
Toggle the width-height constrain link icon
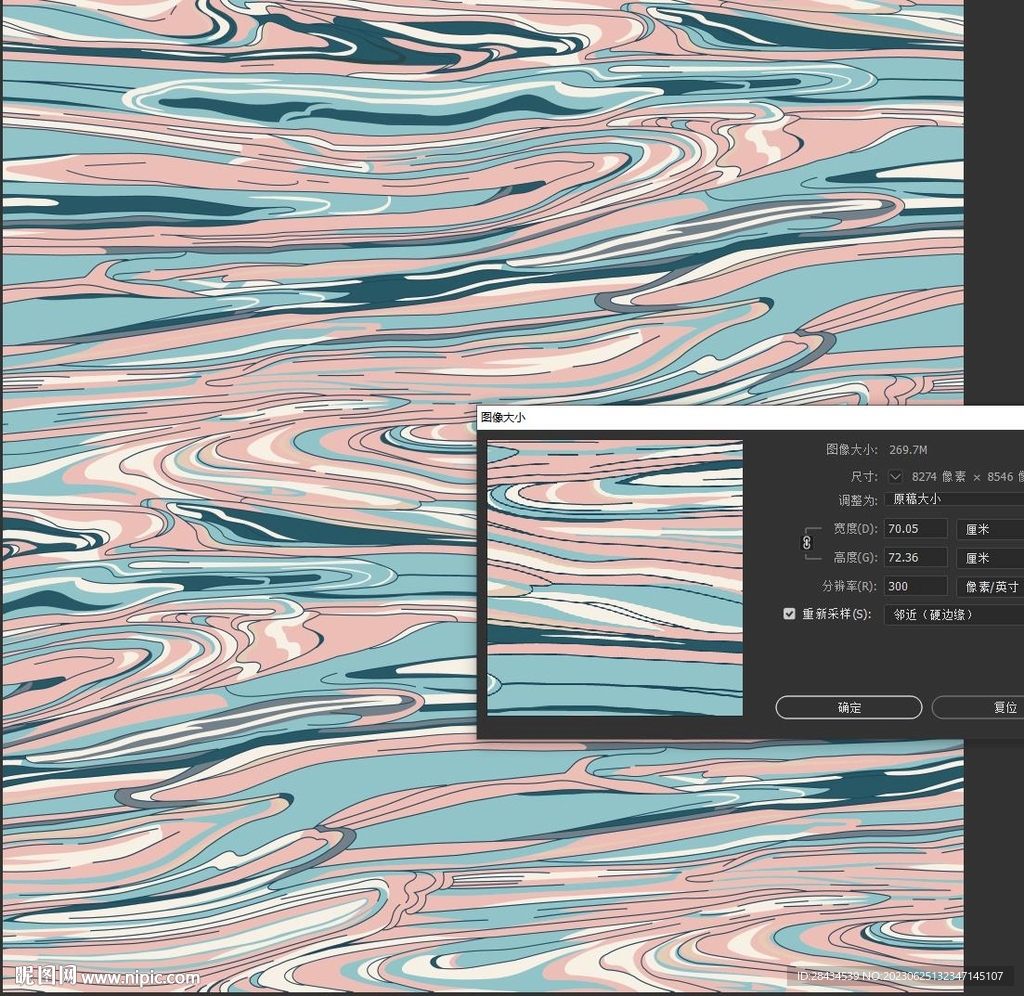pyautogui.click(x=807, y=542)
